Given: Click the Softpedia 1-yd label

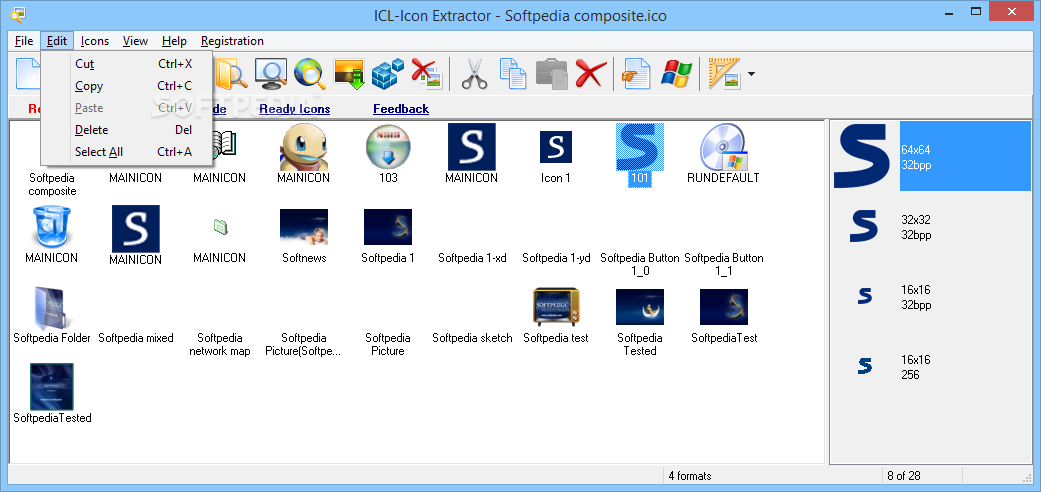Looking at the screenshot, I should pyautogui.click(x=556, y=258).
